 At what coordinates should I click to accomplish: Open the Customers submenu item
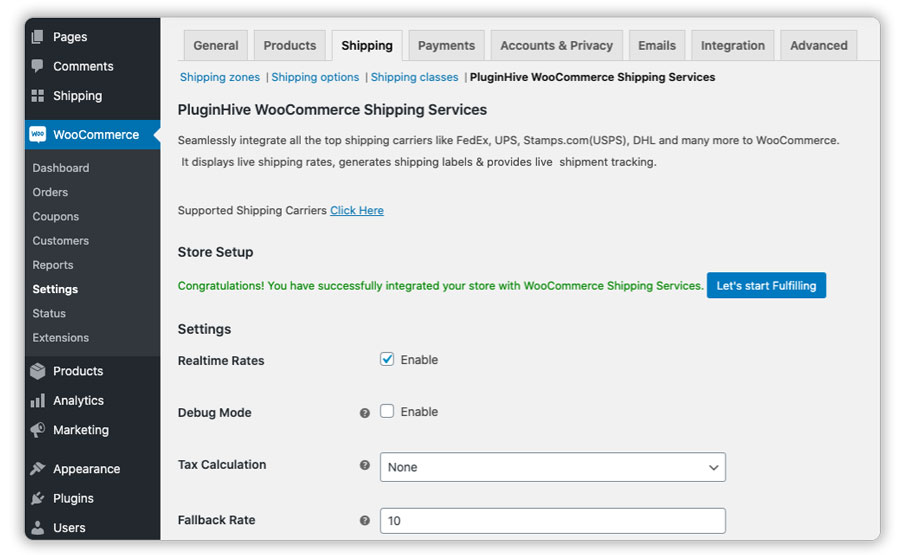[x=61, y=240]
